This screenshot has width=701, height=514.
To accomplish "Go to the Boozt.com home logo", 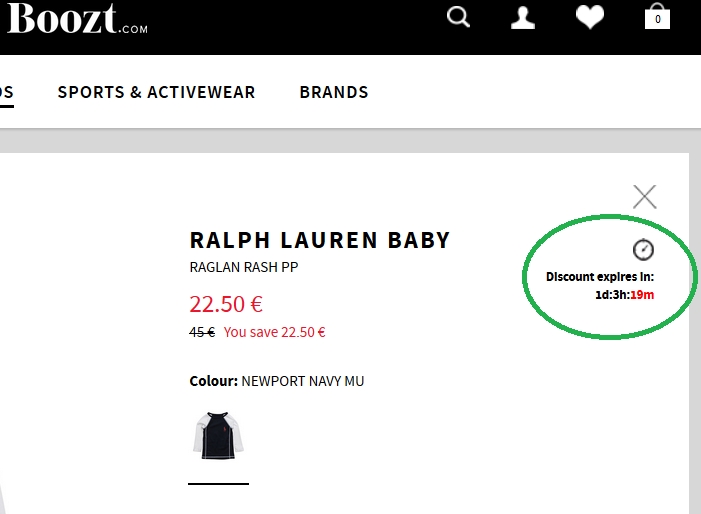I will (x=77, y=18).
